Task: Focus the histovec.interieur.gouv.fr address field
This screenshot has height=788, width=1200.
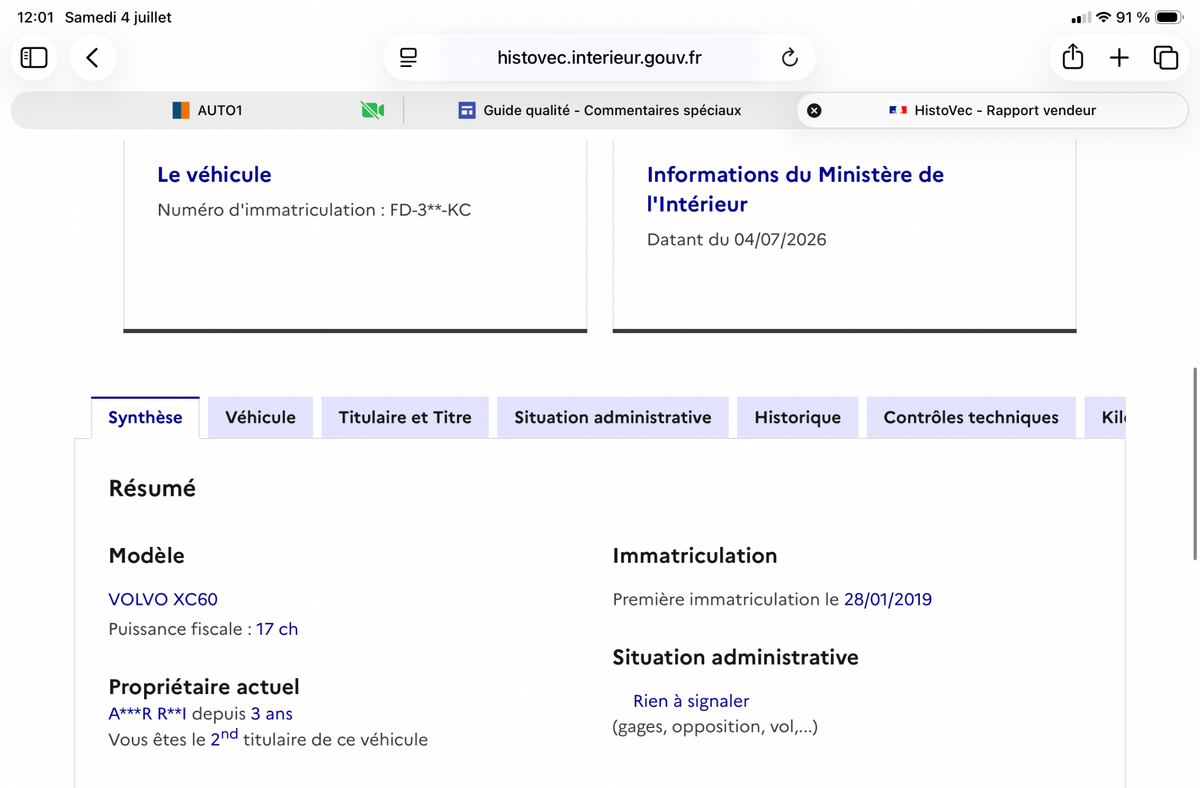Action: click(x=599, y=58)
